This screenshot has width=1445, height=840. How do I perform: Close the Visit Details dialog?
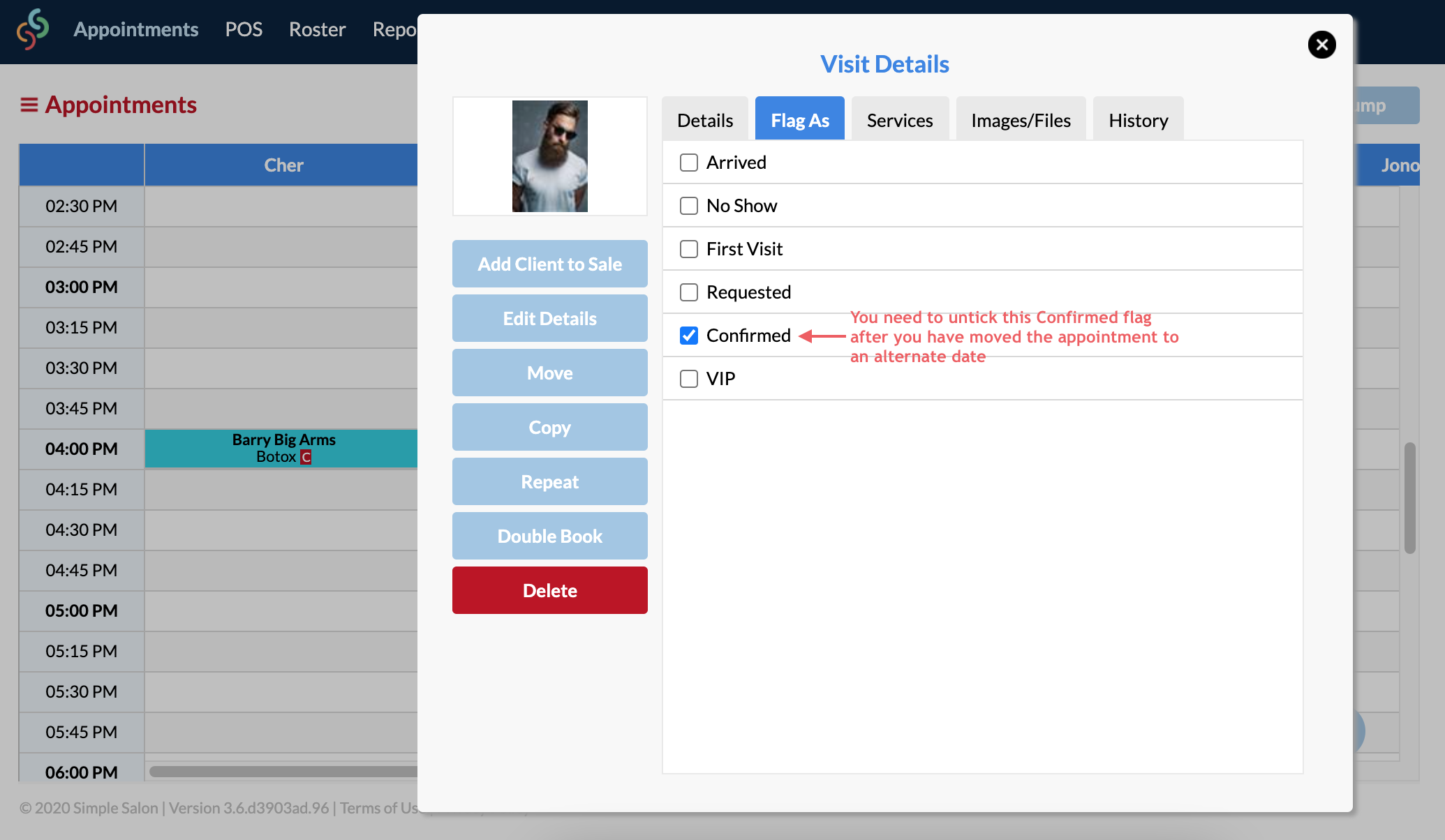tap(1321, 45)
